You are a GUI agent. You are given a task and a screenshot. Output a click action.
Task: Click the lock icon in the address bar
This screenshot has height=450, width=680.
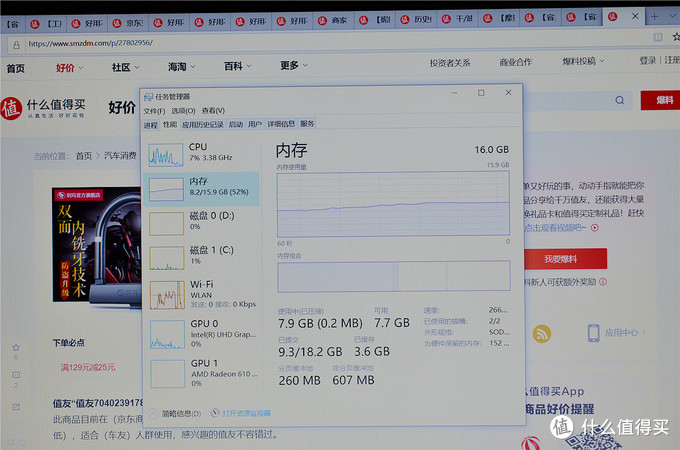16,45
